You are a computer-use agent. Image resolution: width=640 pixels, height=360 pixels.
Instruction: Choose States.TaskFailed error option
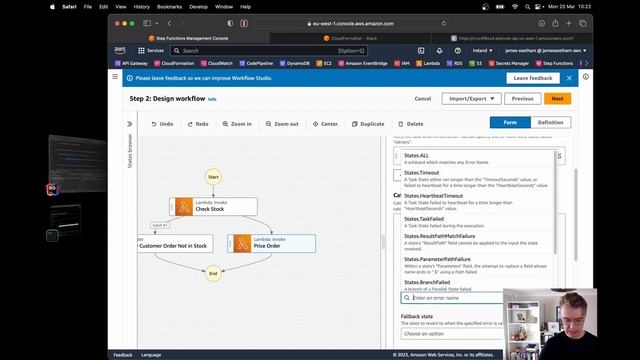click(478, 222)
